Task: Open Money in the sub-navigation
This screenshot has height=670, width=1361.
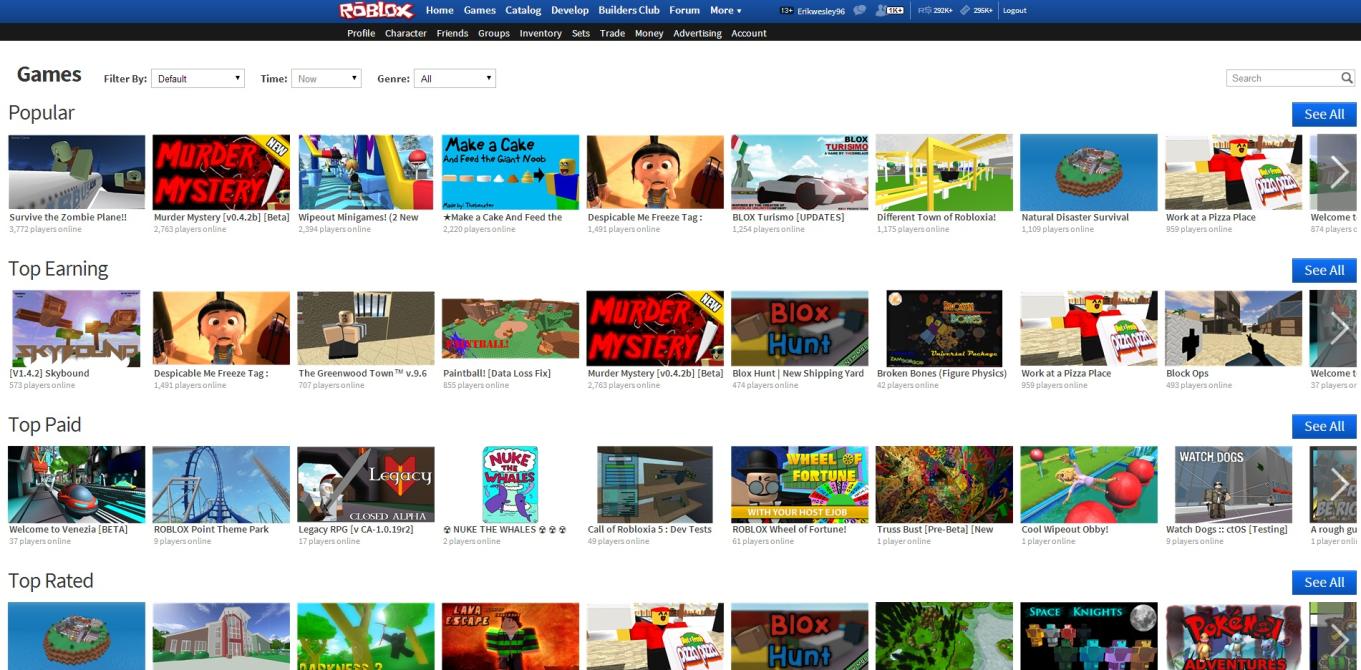Action: coord(649,33)
